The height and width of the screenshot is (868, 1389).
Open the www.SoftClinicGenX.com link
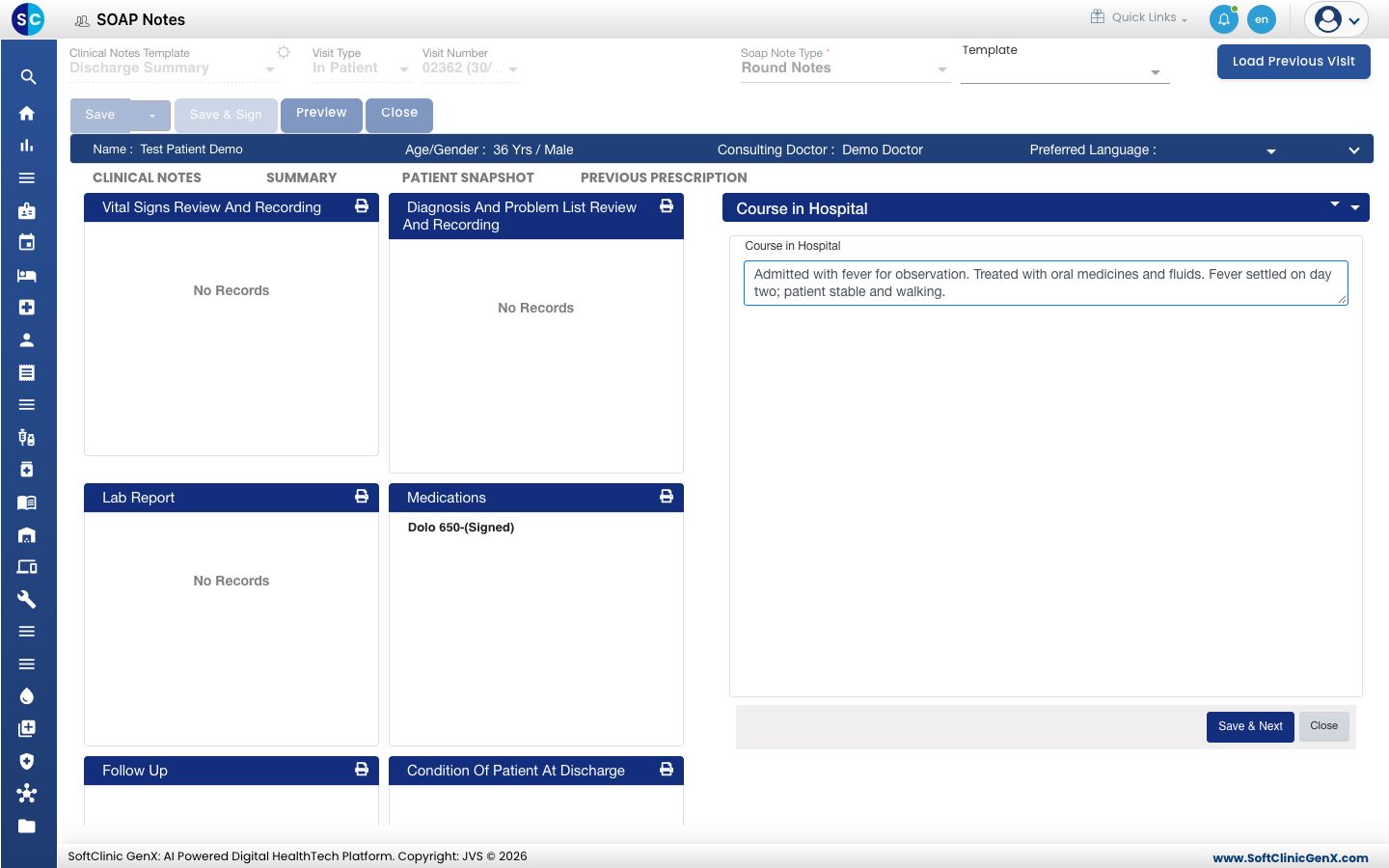pyautogui.click(x=1291, y=857)
